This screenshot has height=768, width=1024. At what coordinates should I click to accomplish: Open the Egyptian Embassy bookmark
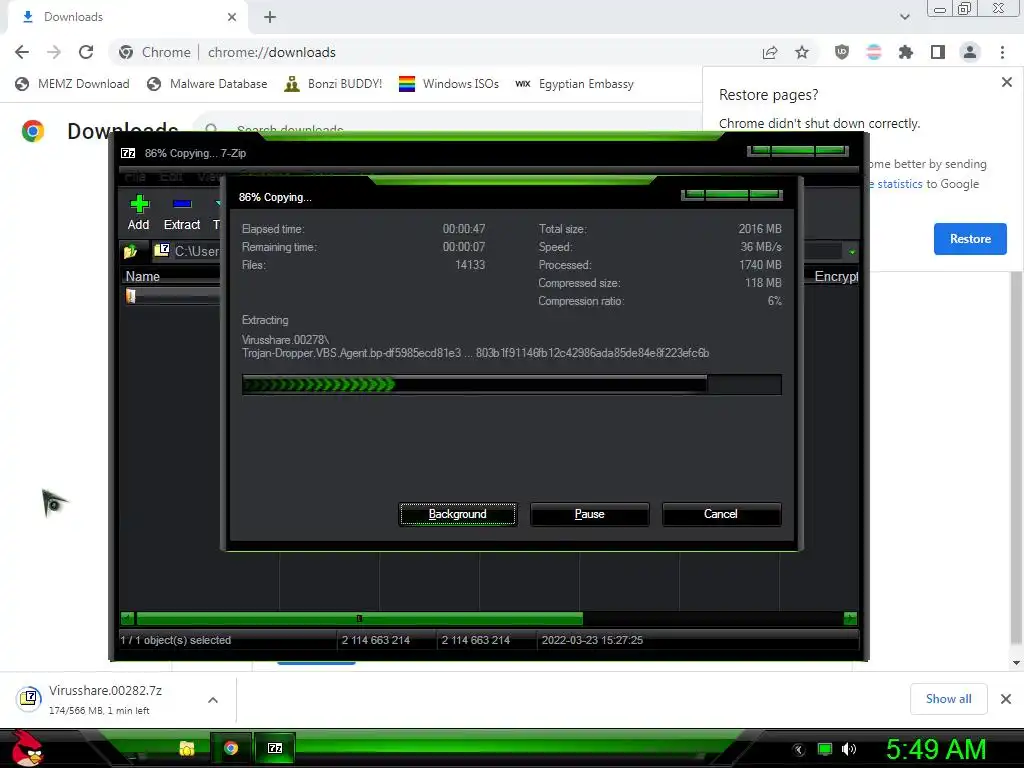[x=575, y=84]
